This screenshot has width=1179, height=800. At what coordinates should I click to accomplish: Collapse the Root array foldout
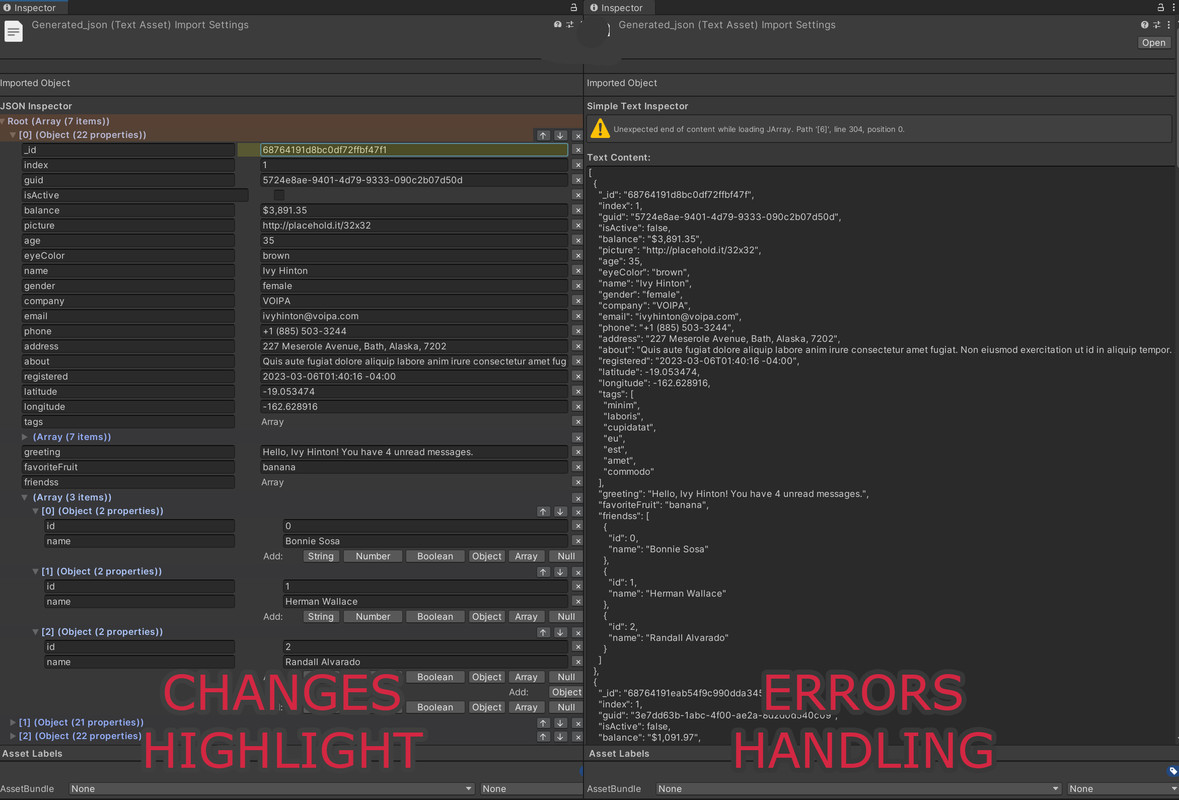(x=4, y=121)
